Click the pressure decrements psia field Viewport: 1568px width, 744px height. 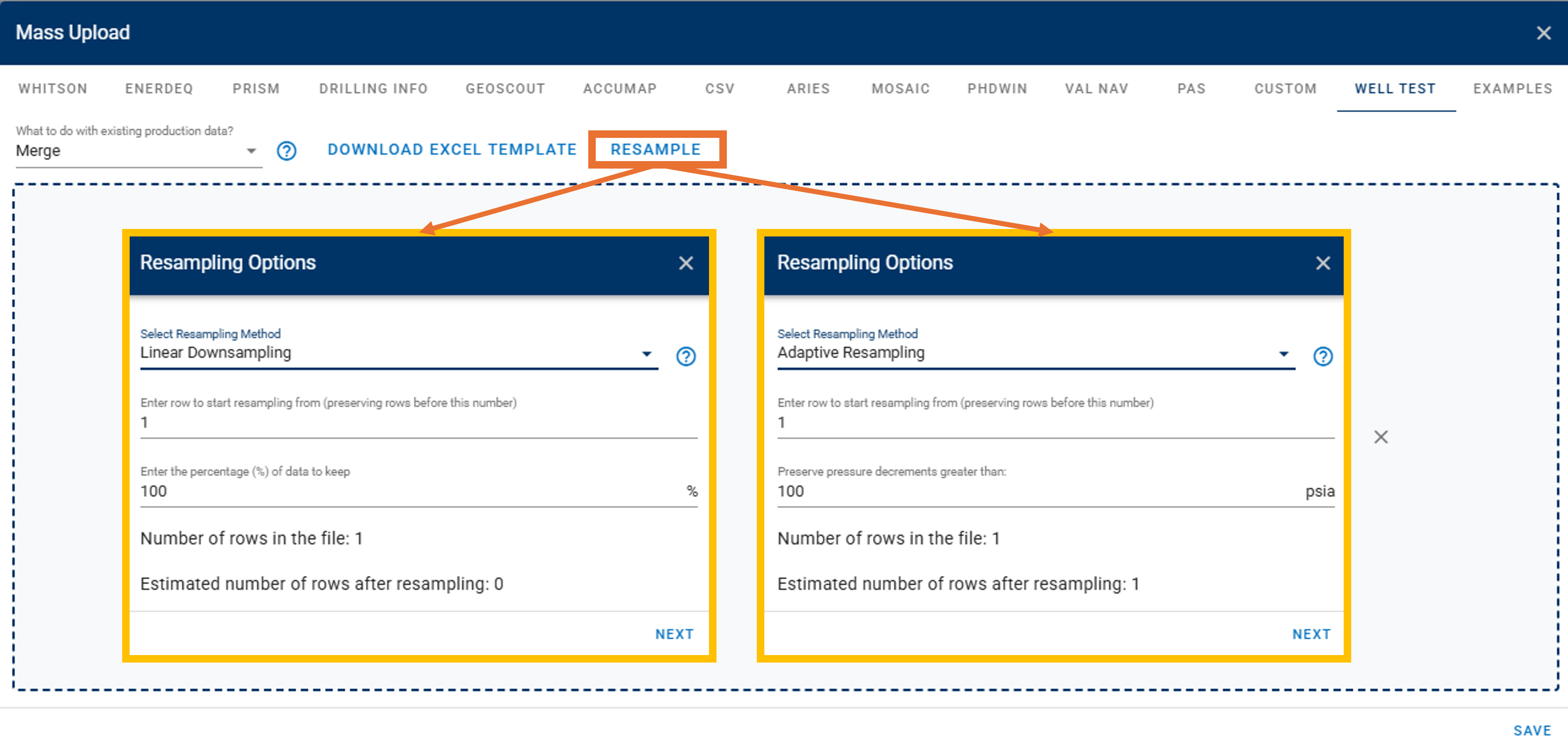point(1035,491)
